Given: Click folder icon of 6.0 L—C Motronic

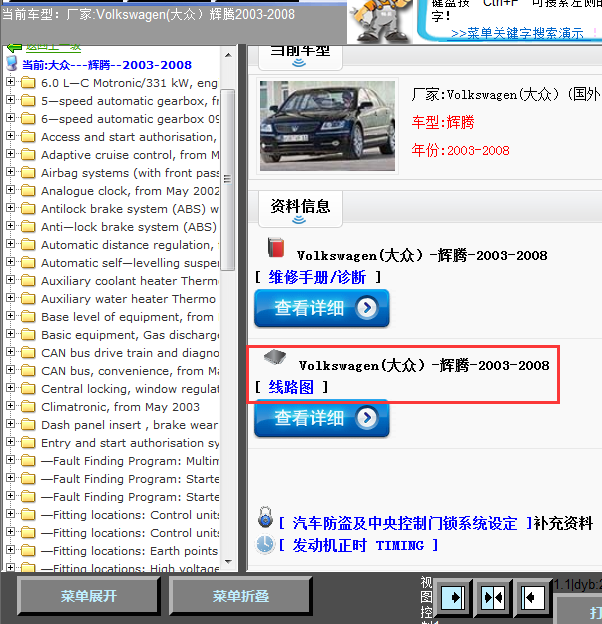Looking at the screenshot, I should (28, 83).
